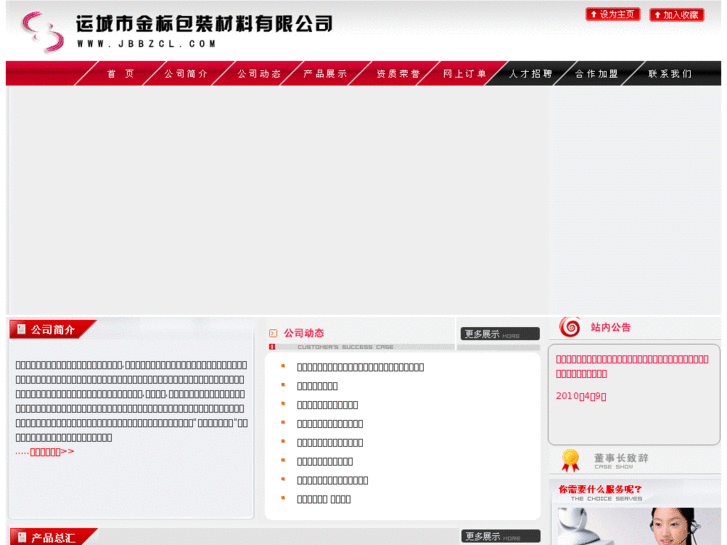
Task: Open the 产品展示 navigation tab
Action: [x=325, y=74]
